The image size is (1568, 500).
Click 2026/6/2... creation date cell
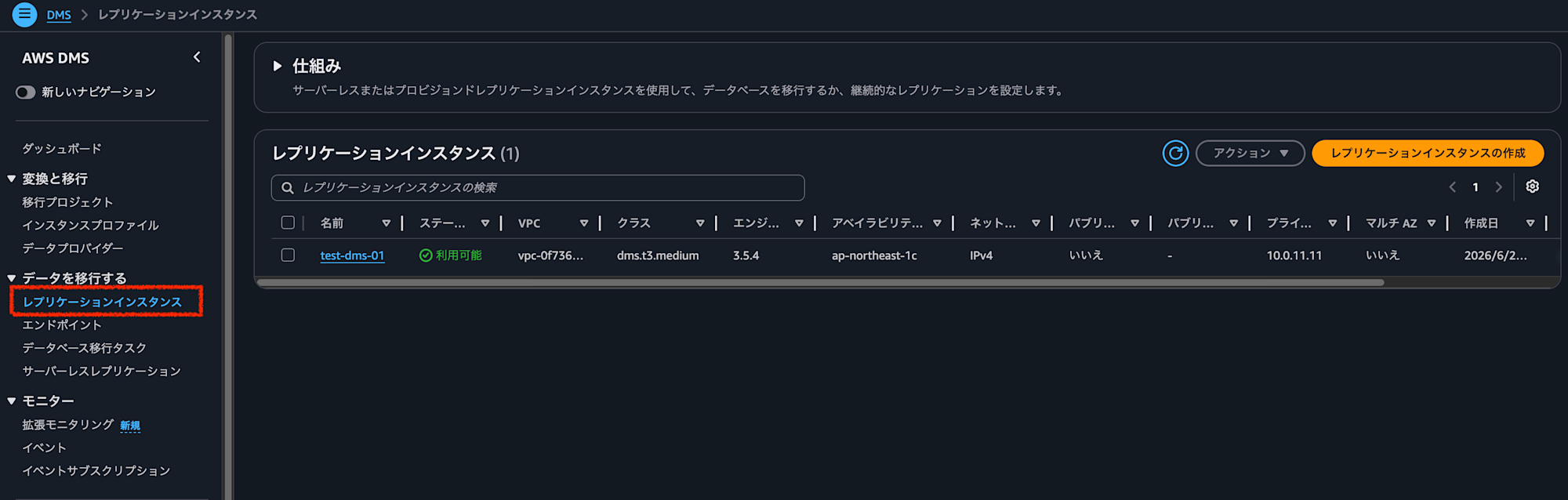click(1495, 255)
